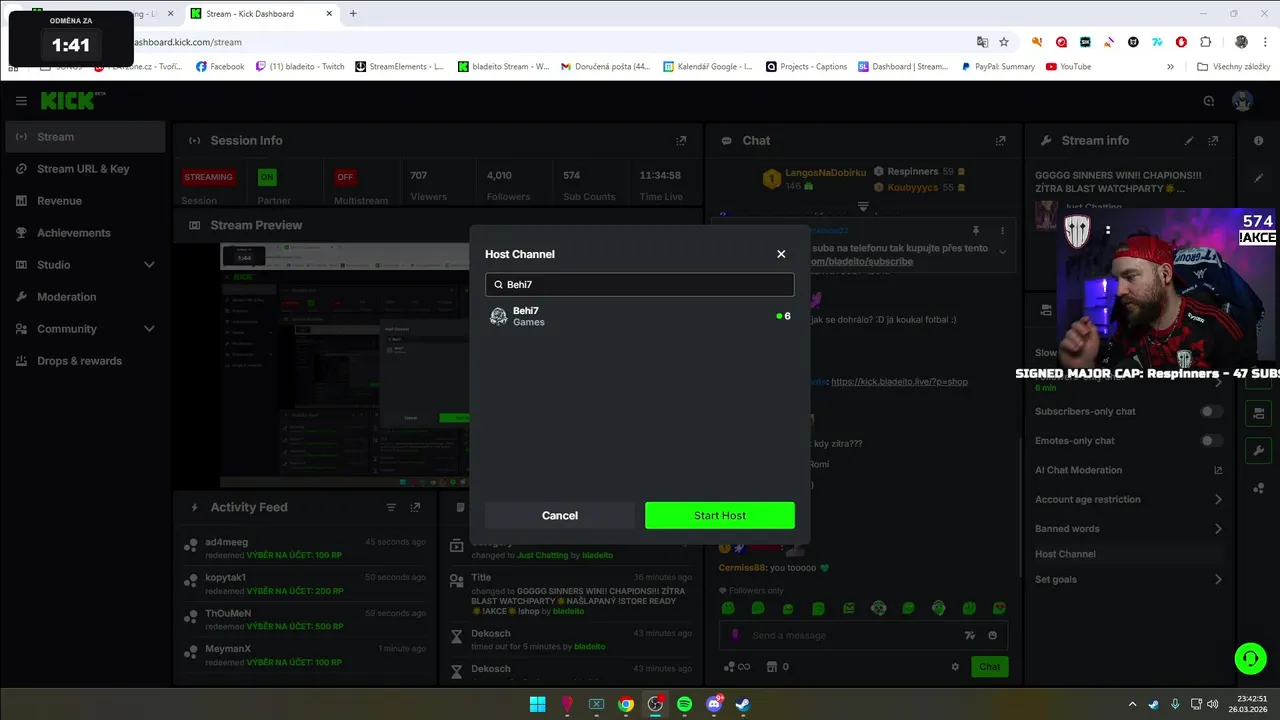Click the translate icon in chat input
Screen dimensions: 1280x720
(969, 635)
